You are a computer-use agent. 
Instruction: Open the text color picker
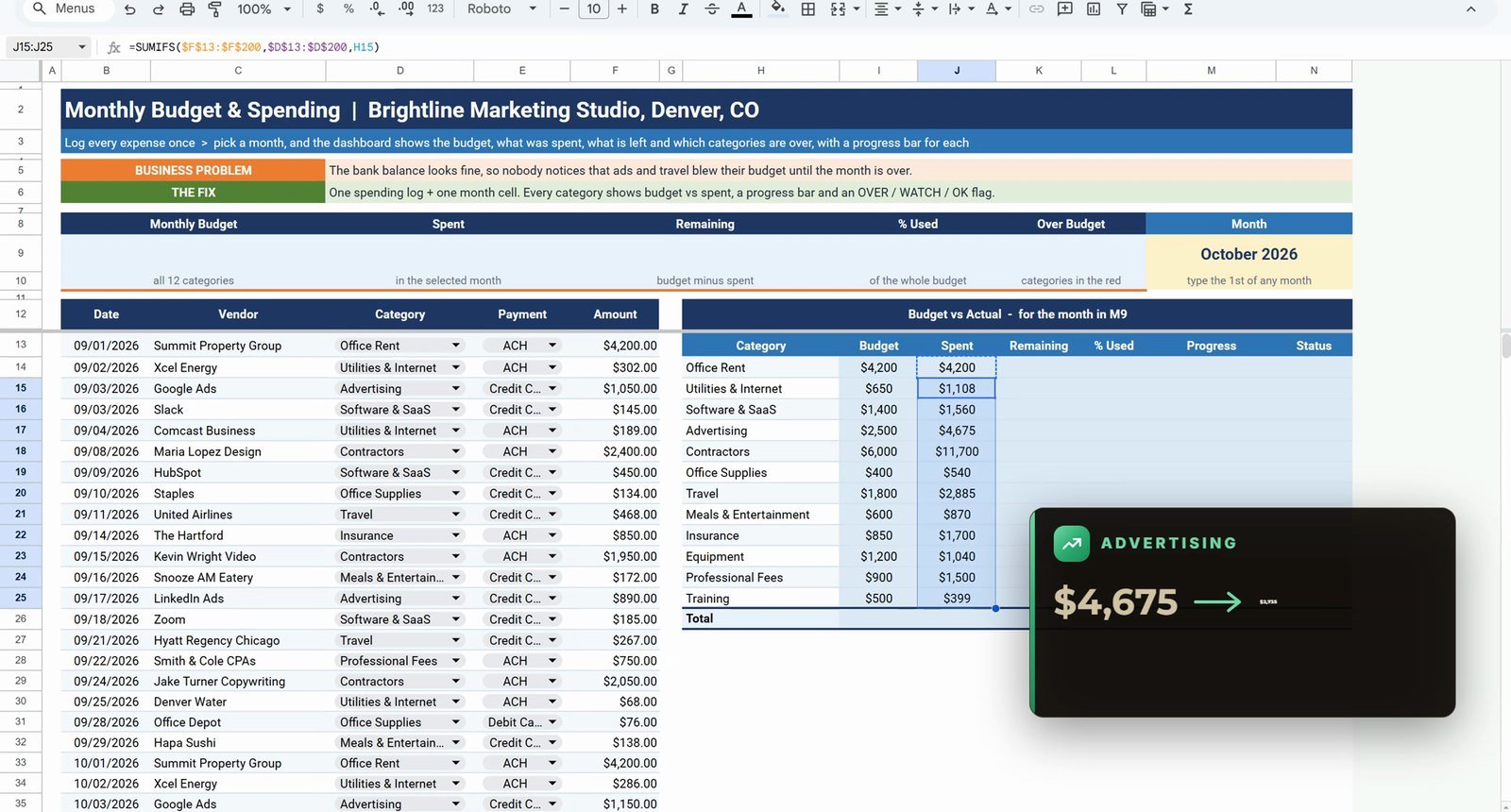coord(742,9)
